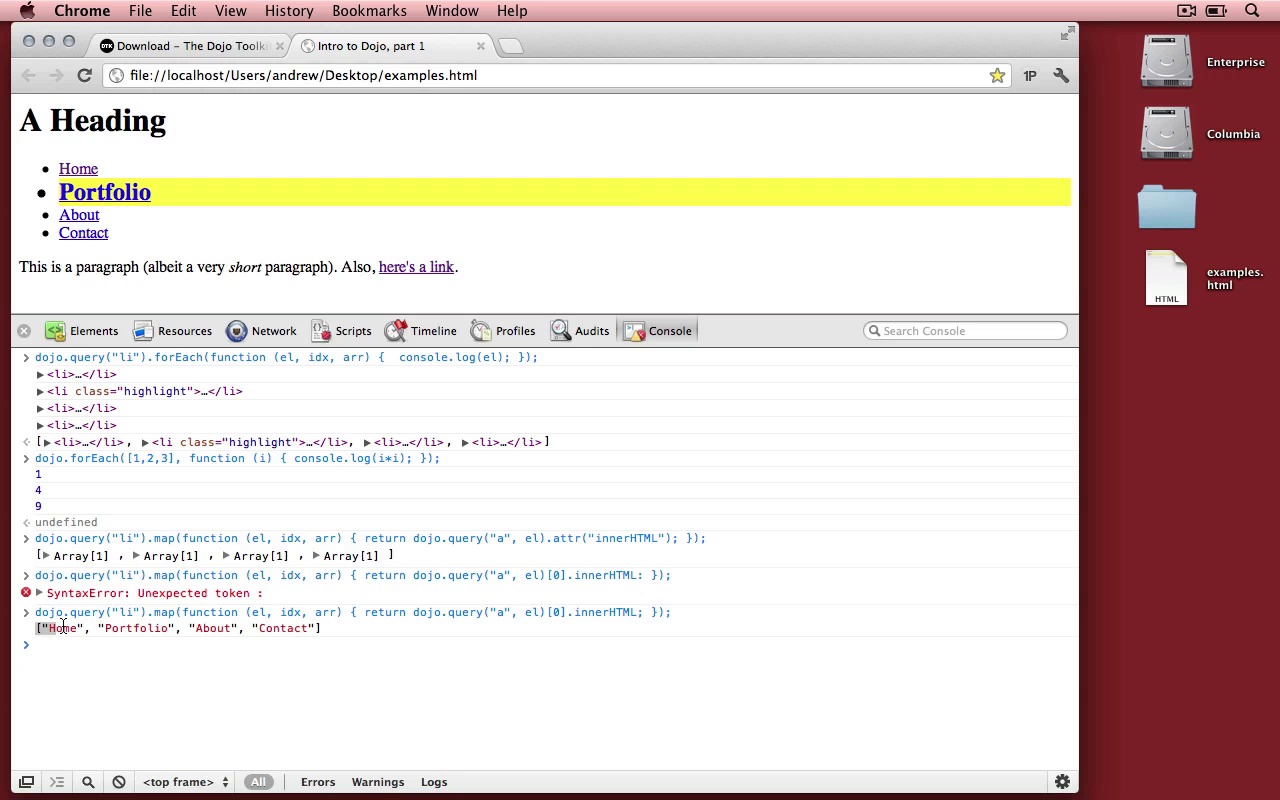Close the developer tools panel
The image size is (1280, 800).
click(24, 331)
